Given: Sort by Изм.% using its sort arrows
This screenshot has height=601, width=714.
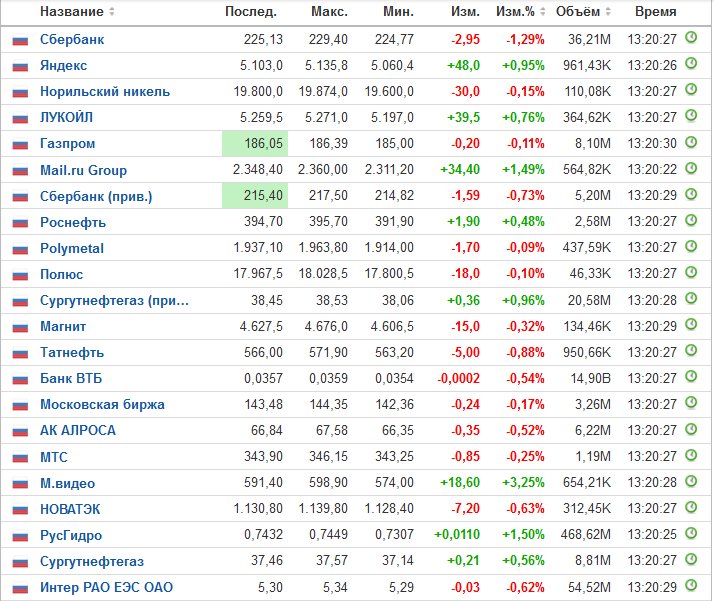Looking at the screenshot, I should tap(542, 11).
